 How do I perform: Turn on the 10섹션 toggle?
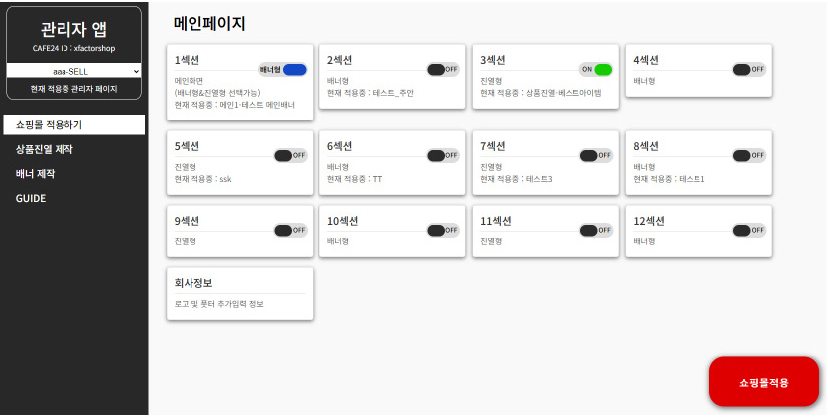tap(443, 230)
